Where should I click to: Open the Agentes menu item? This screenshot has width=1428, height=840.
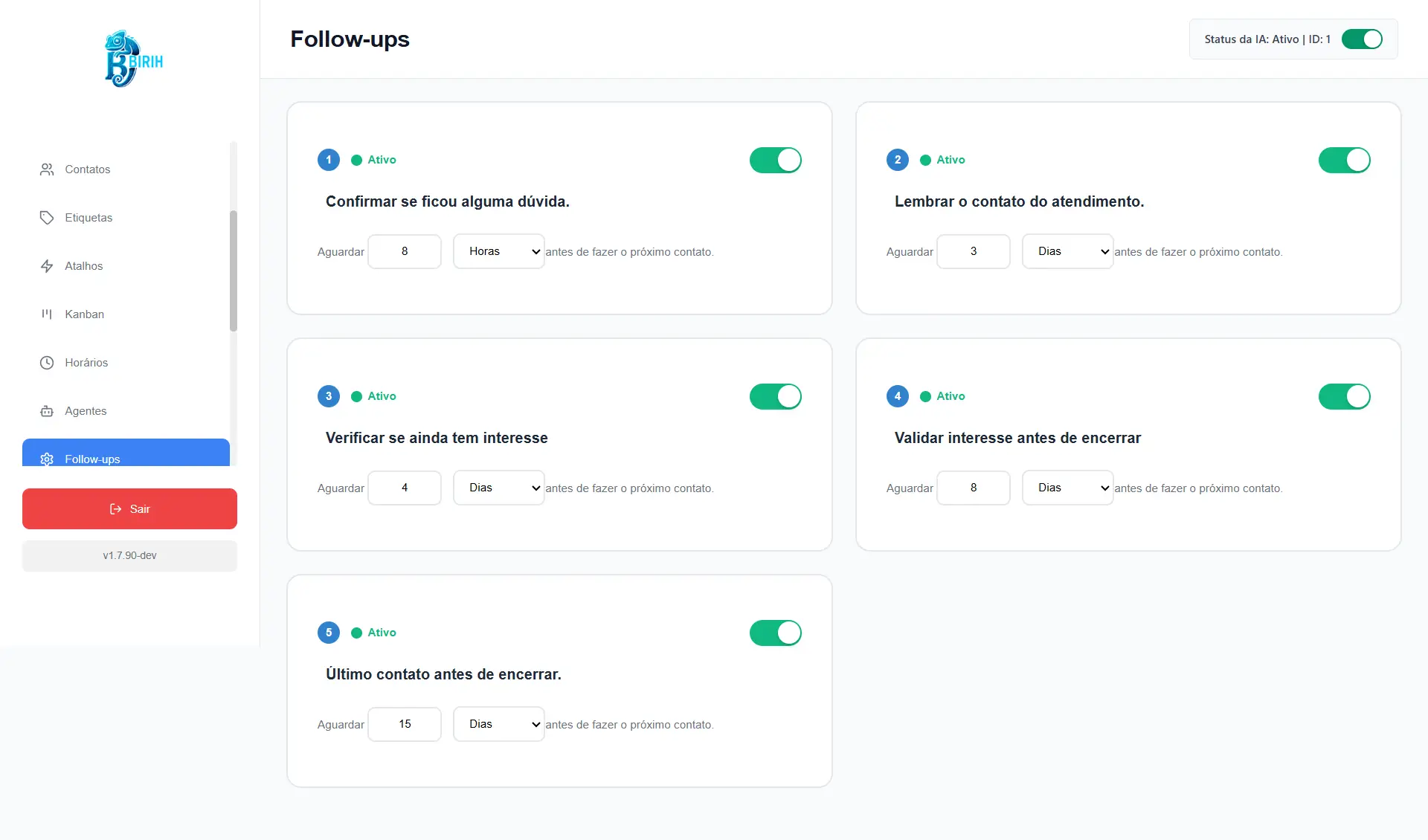coord(86,411)
